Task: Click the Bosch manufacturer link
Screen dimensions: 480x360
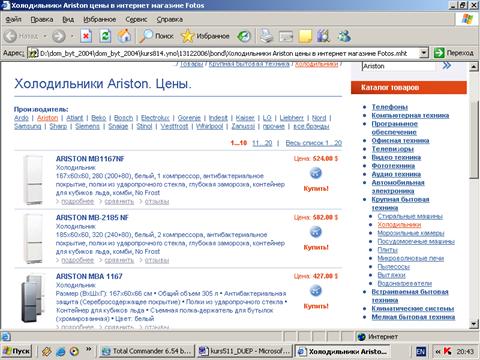Action: point(123,118)
